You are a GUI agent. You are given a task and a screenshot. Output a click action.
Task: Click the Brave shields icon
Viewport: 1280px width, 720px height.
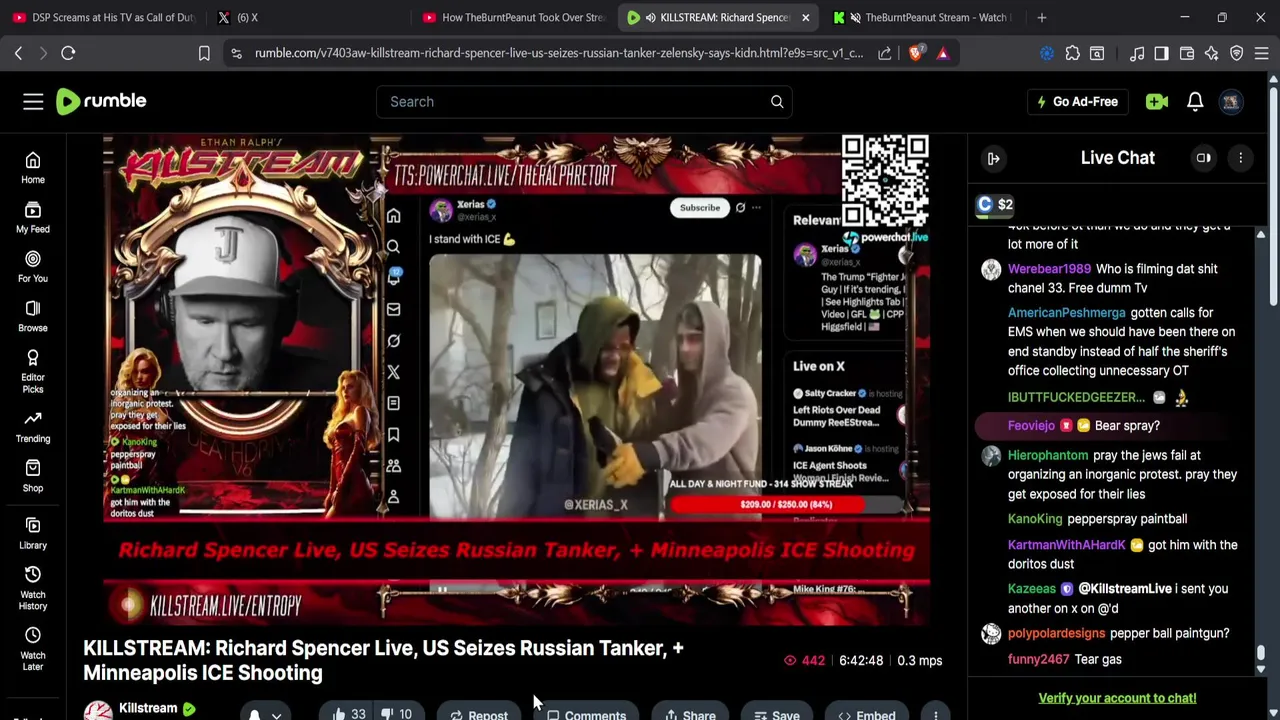[915, 53]
